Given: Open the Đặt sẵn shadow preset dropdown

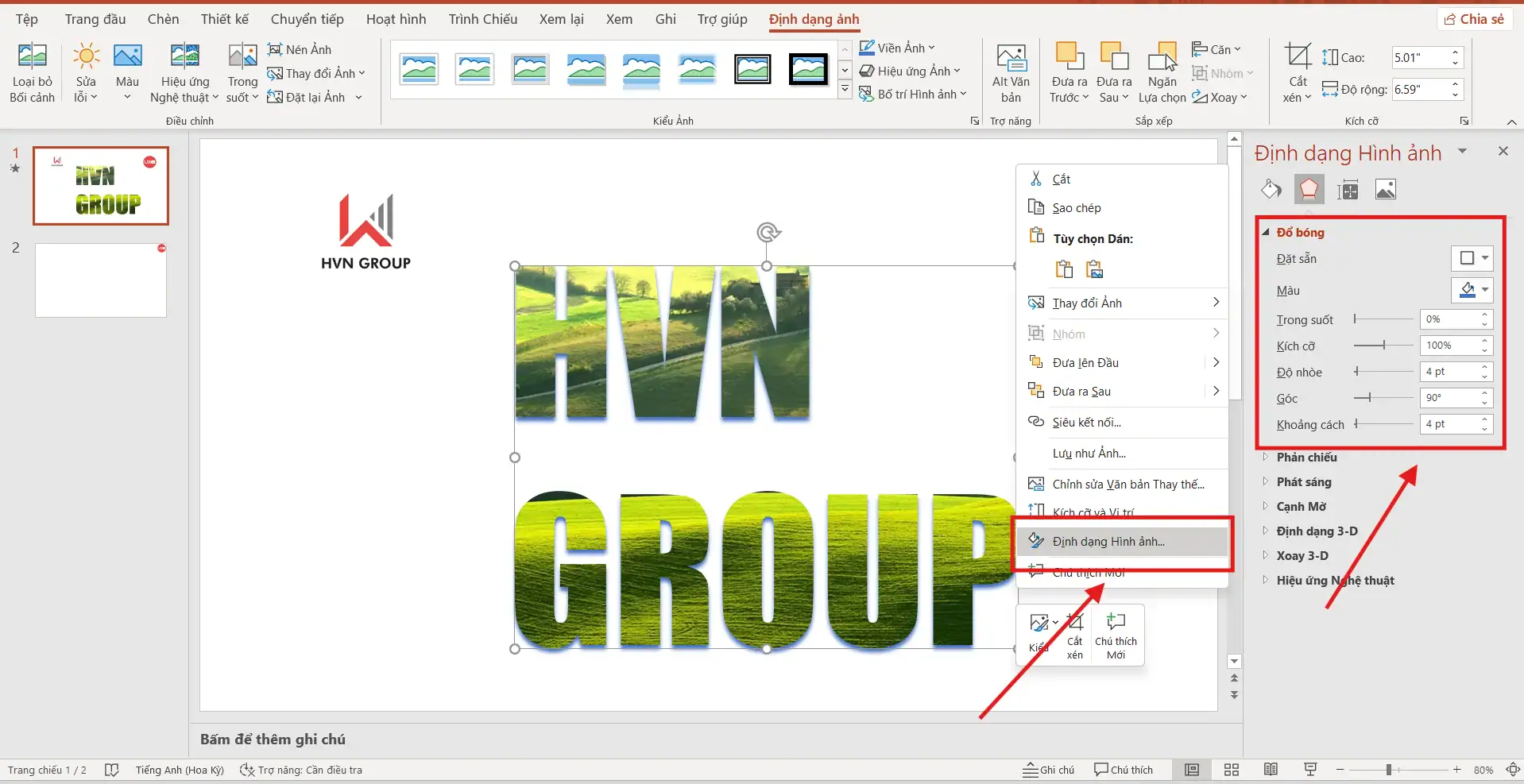Looking at the screenshot, I should (1472, 258).
